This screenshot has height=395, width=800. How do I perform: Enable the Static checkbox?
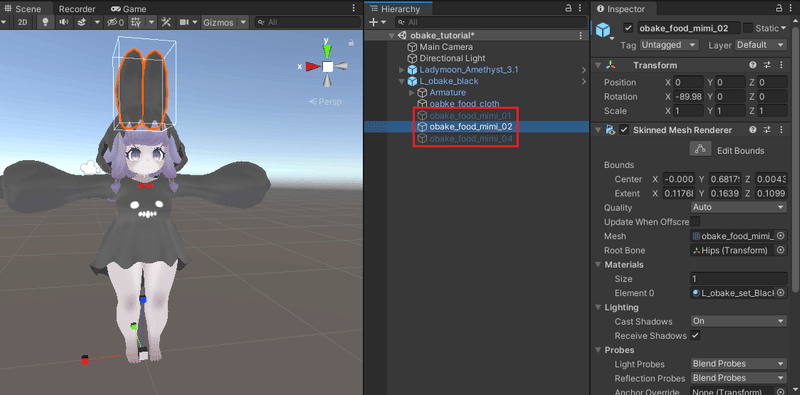point(748,28)
